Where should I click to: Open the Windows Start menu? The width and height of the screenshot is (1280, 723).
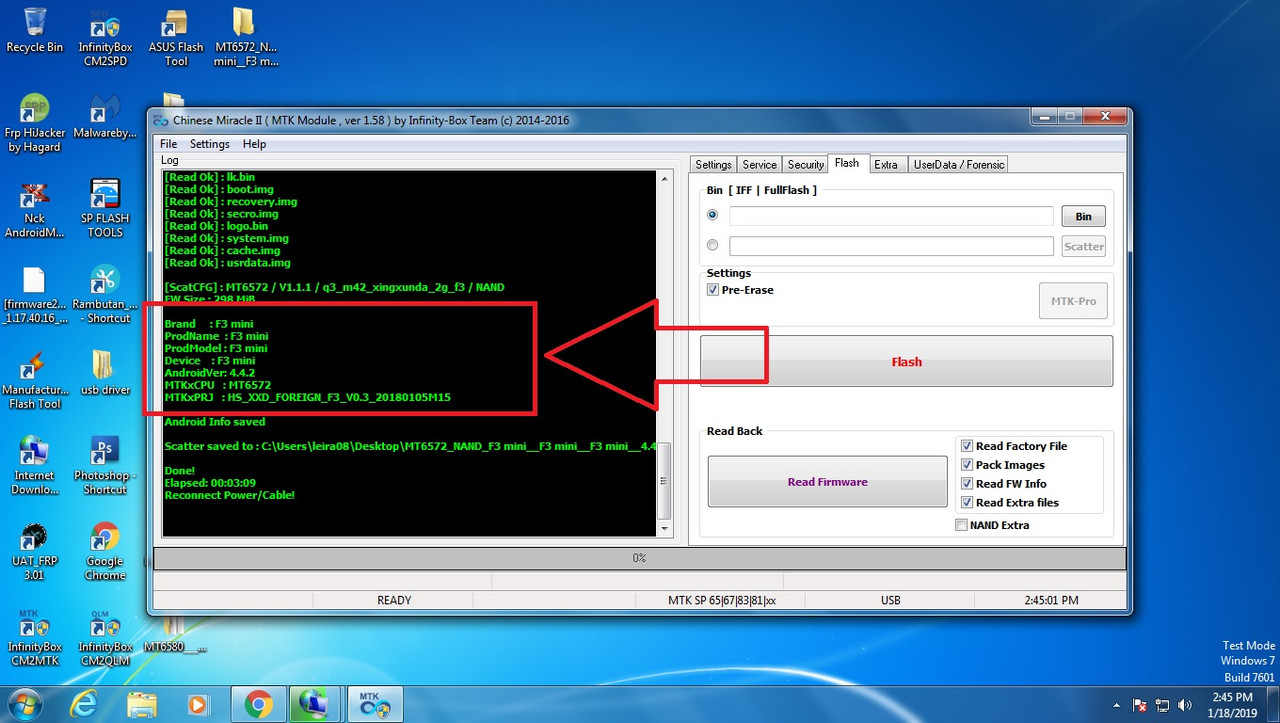tap(27, 704)
